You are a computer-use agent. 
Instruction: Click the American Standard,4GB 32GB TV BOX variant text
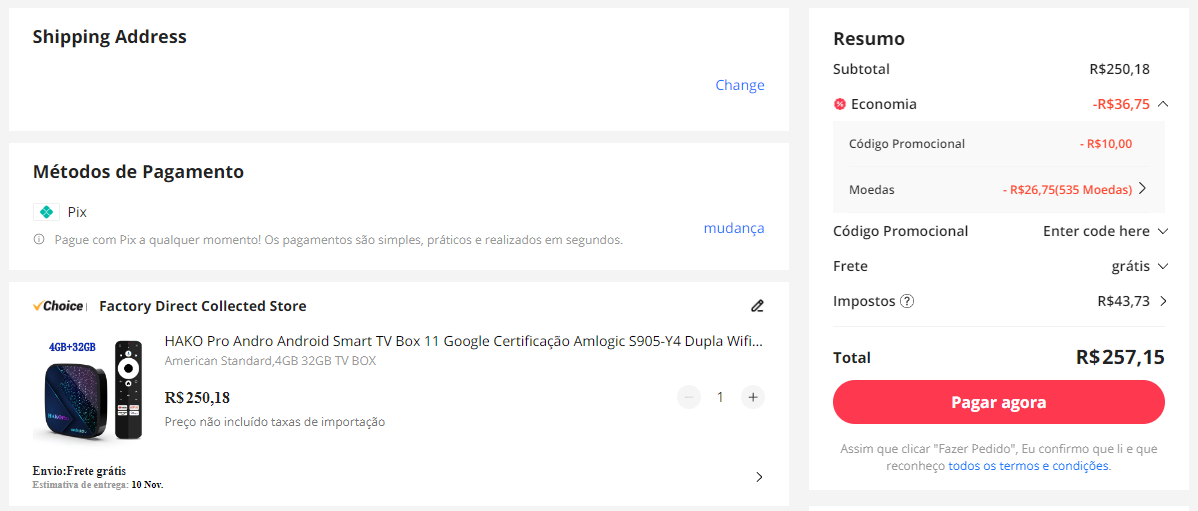270,361
